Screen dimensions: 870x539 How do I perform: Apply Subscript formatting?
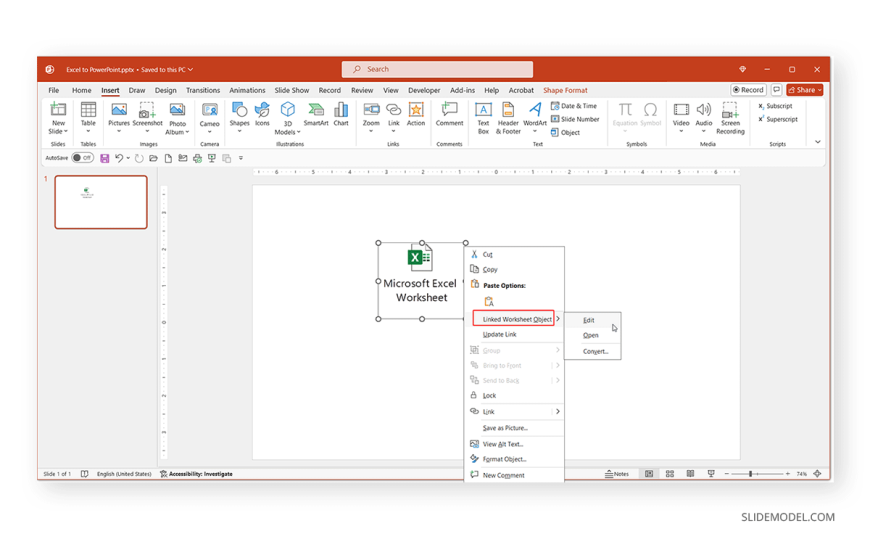pos(775,105)
